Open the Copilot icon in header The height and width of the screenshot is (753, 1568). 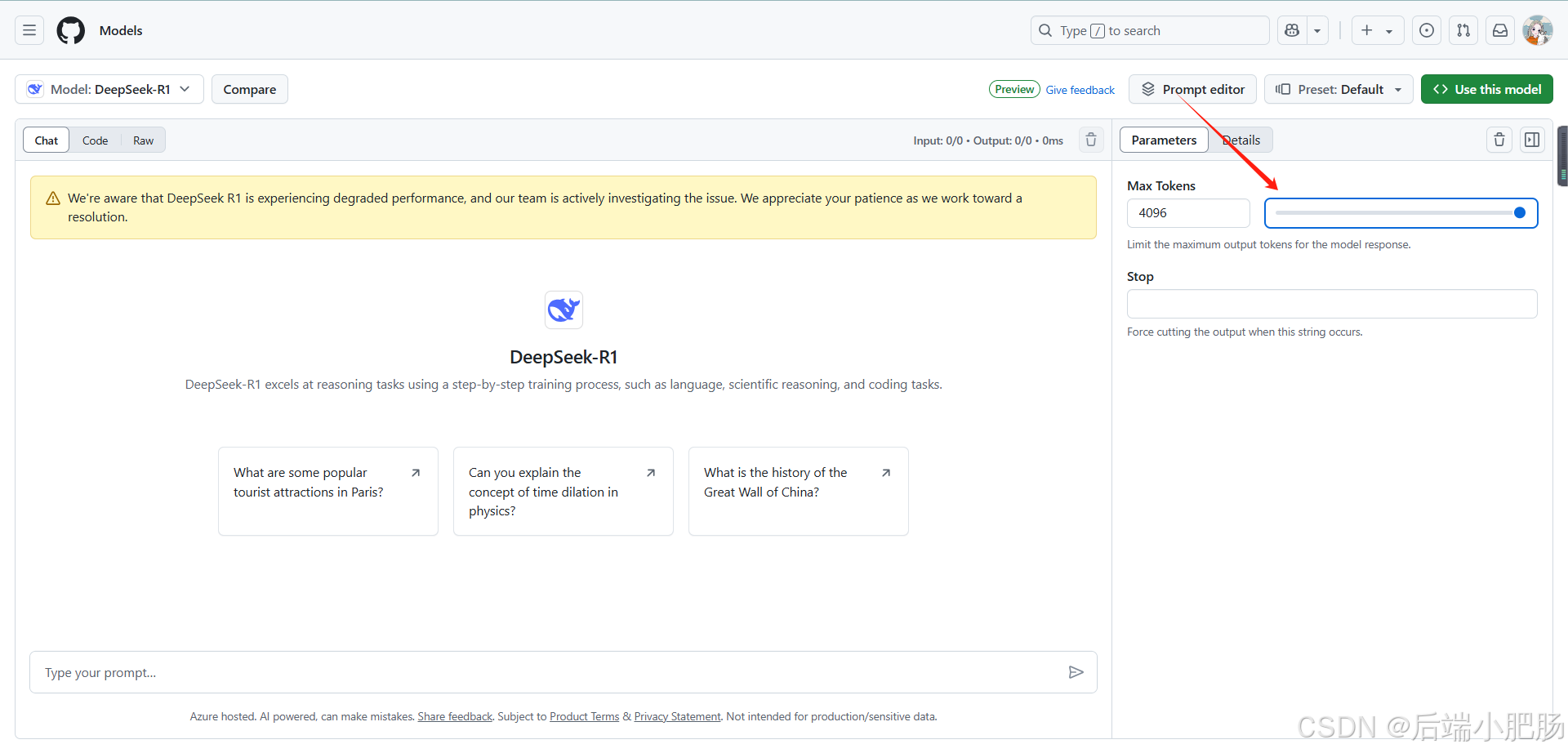pos(1292,31)
